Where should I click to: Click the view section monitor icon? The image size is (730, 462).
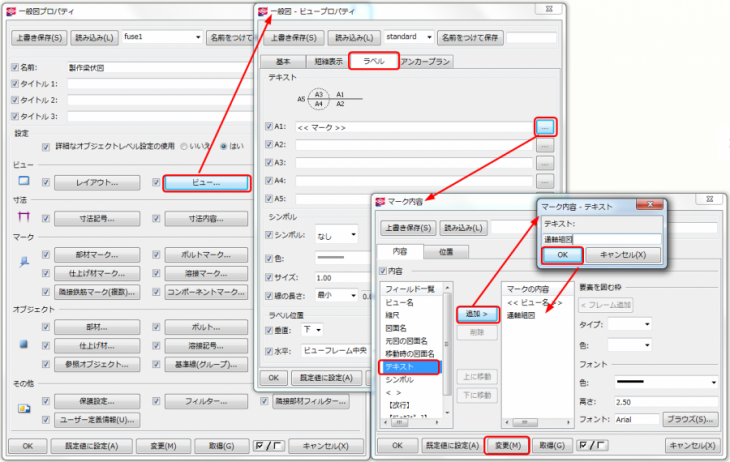coord(24,181)
